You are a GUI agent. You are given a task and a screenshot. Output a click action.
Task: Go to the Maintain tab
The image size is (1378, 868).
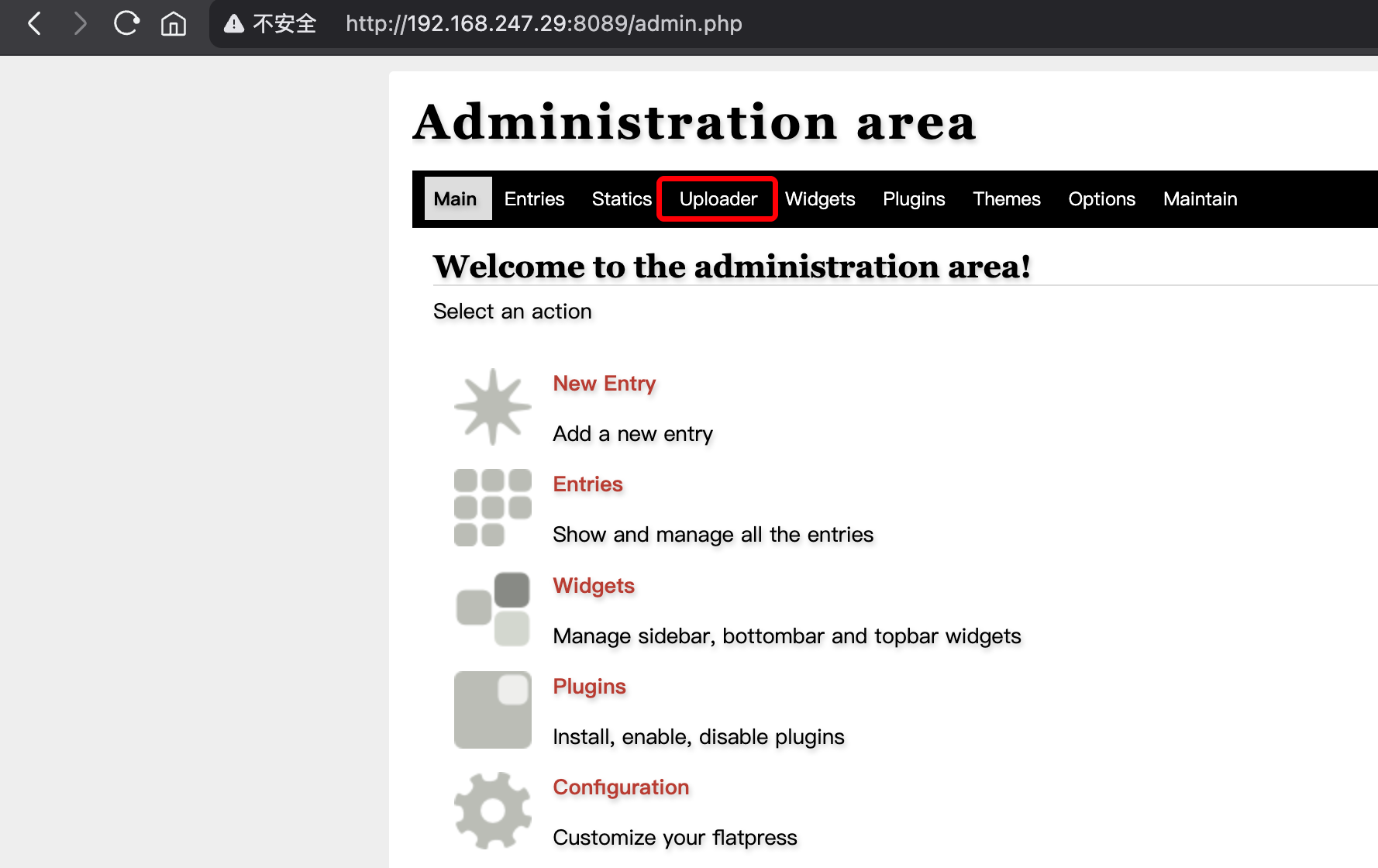click(1200, 199)
